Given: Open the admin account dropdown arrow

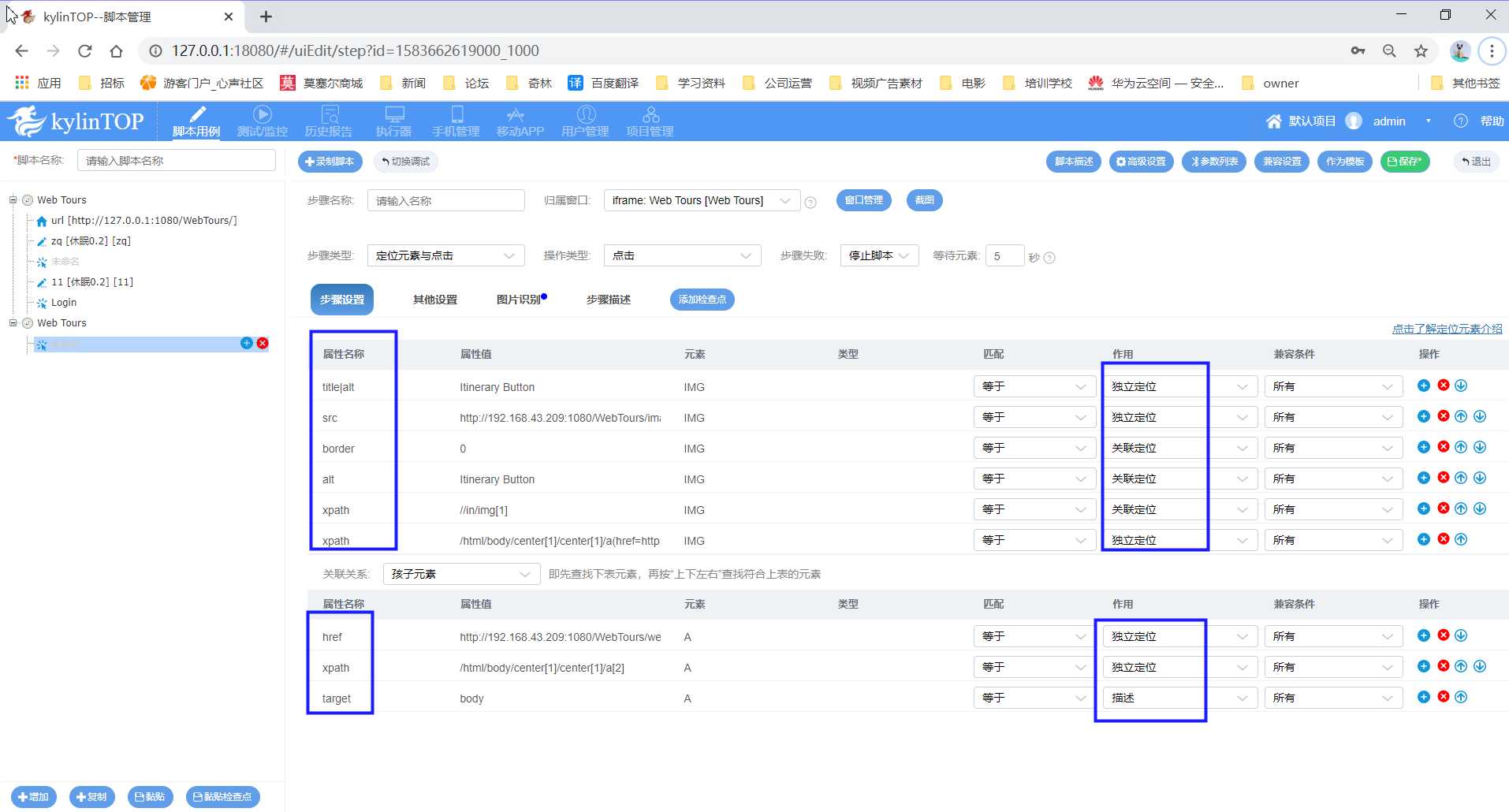Looking at the screenshot, I should coord(1428,121).
